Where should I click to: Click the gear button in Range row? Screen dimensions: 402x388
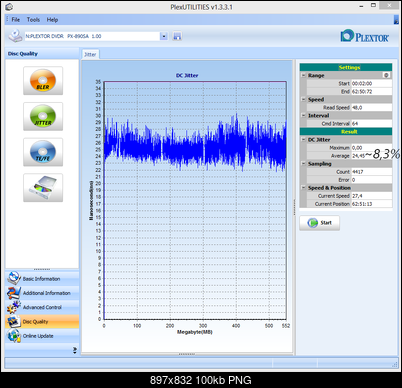[x=386, y=75]
